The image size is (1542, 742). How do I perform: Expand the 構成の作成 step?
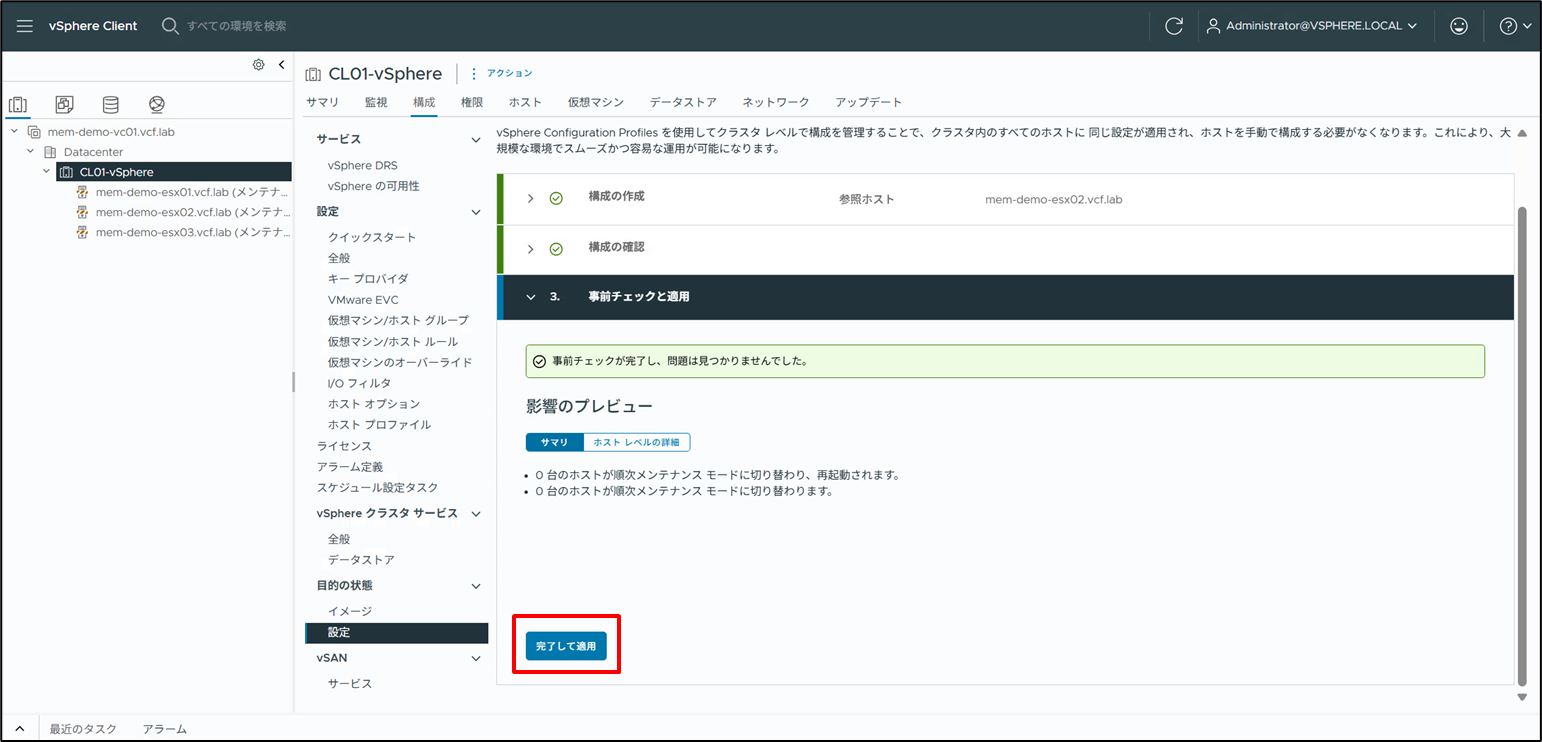pyautogui.click(x=530, y=199)
